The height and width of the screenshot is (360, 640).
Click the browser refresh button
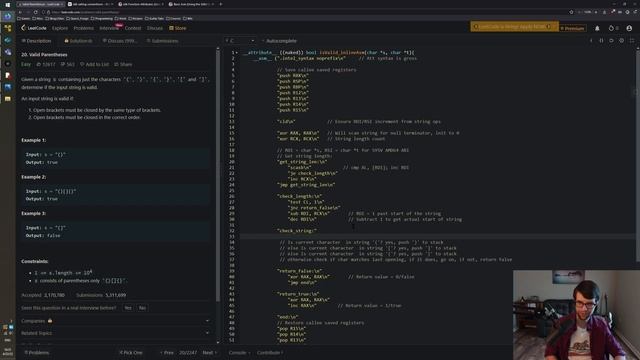tap(36, 12)
